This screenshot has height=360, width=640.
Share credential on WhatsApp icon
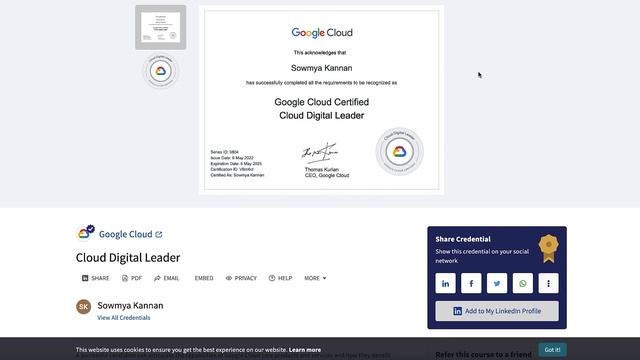pos(522,283)
